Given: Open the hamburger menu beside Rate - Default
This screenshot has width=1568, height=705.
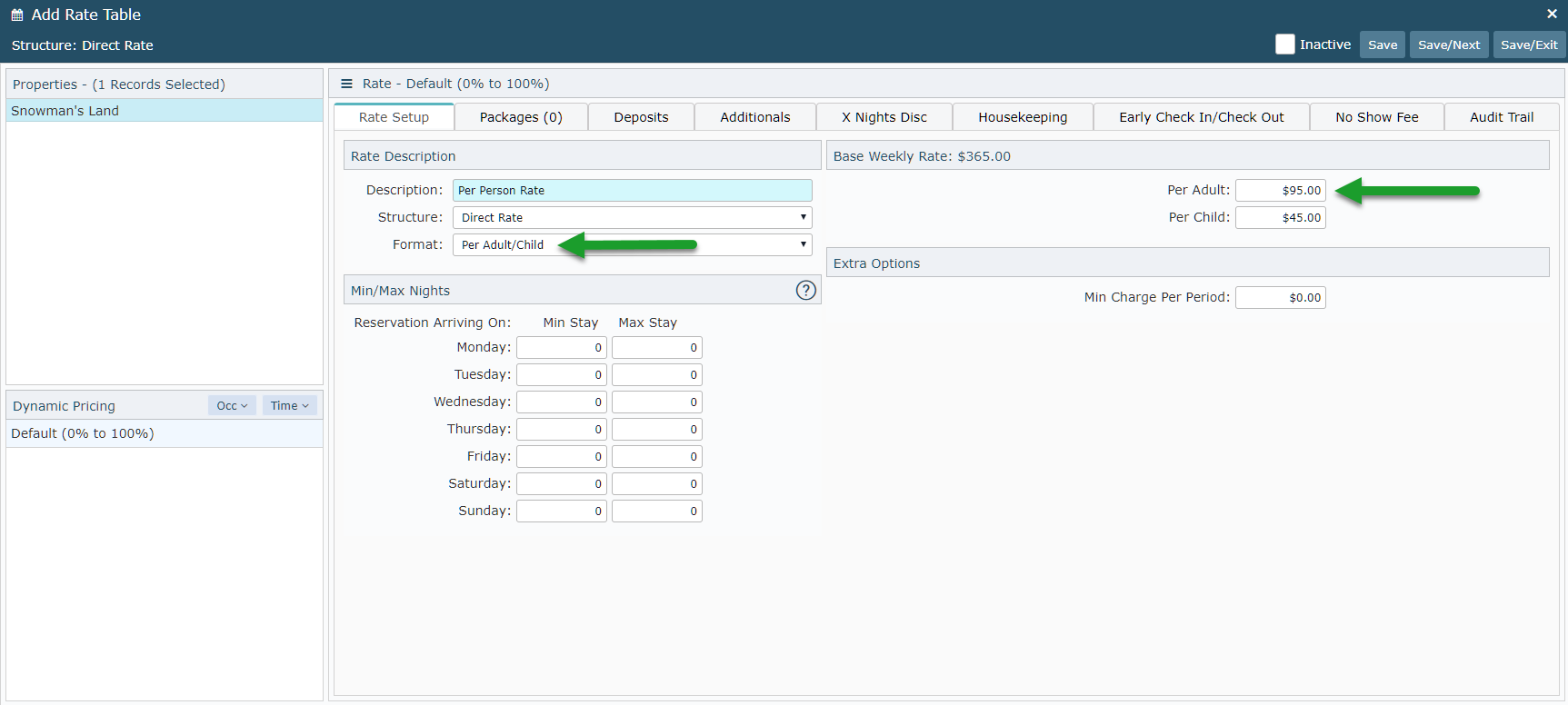Looking at the screenshot, I should click(x=346, y=84).
